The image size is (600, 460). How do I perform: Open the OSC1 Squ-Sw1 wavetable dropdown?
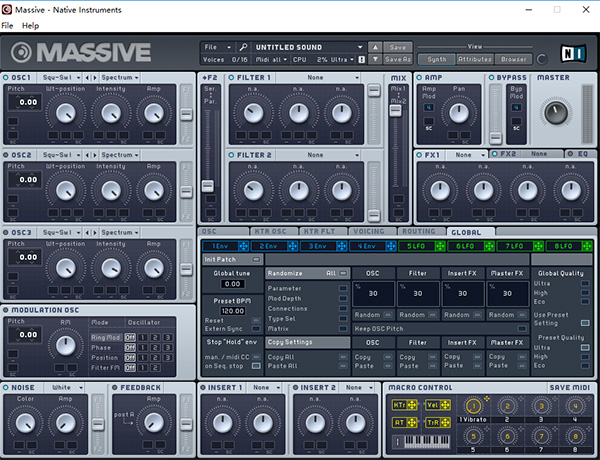pyautogui.click(x=59, y=77)
